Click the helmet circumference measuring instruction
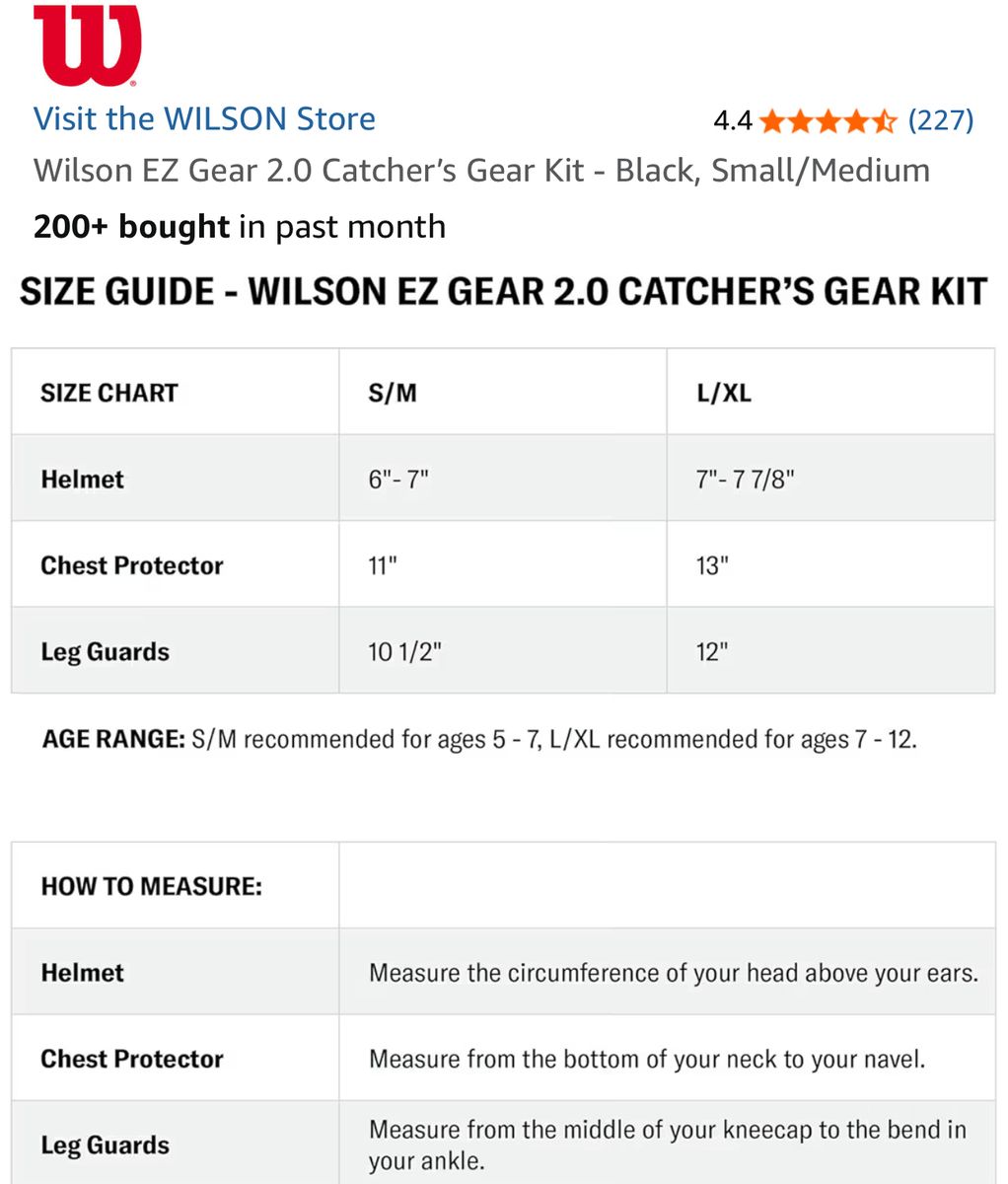The image size is (1008, 1184). (674, 973)
